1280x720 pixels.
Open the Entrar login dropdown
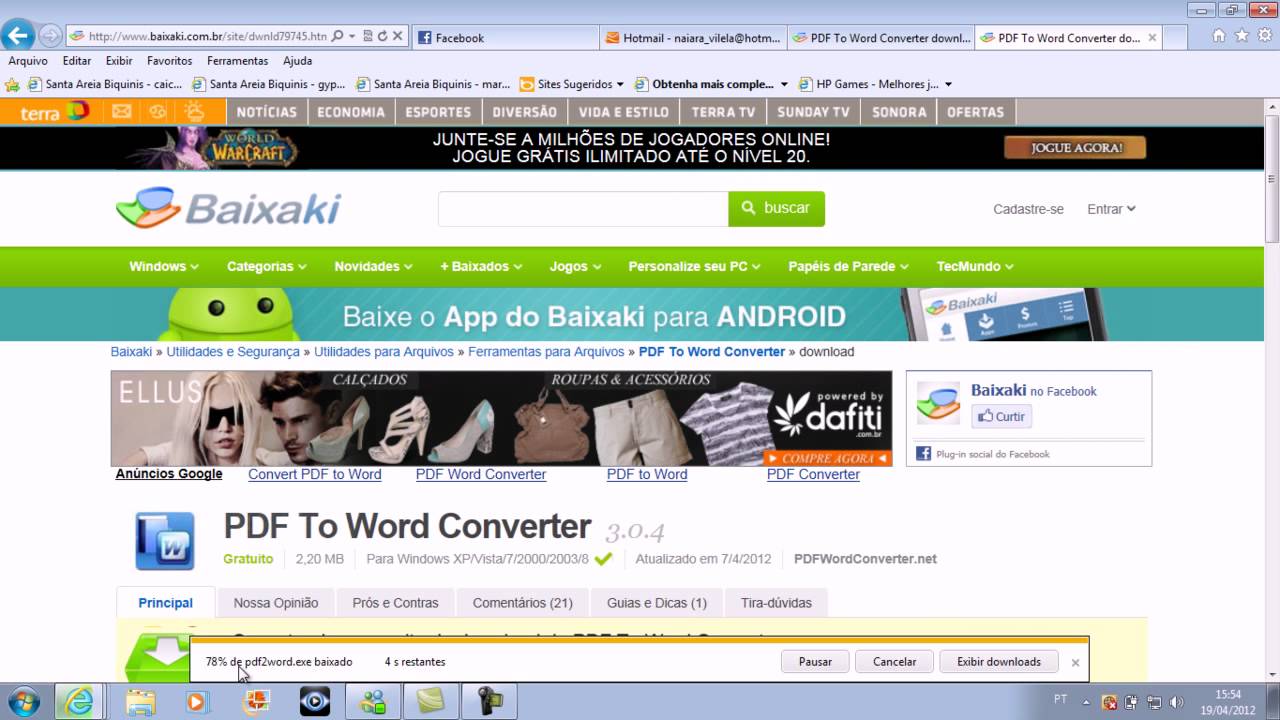(x=1111, y=209)
